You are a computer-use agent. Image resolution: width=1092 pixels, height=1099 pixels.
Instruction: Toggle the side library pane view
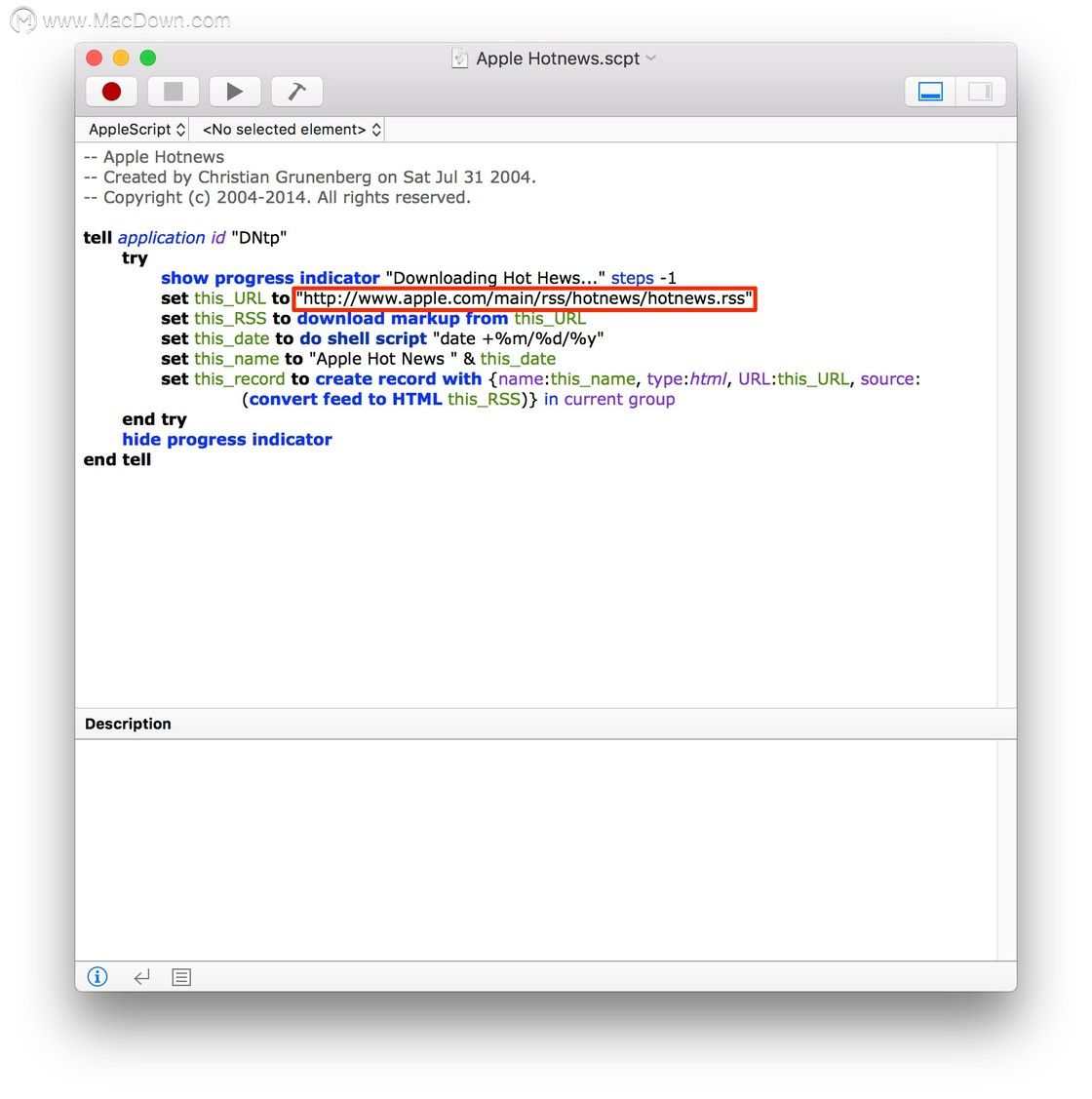(x=981, y=92)
